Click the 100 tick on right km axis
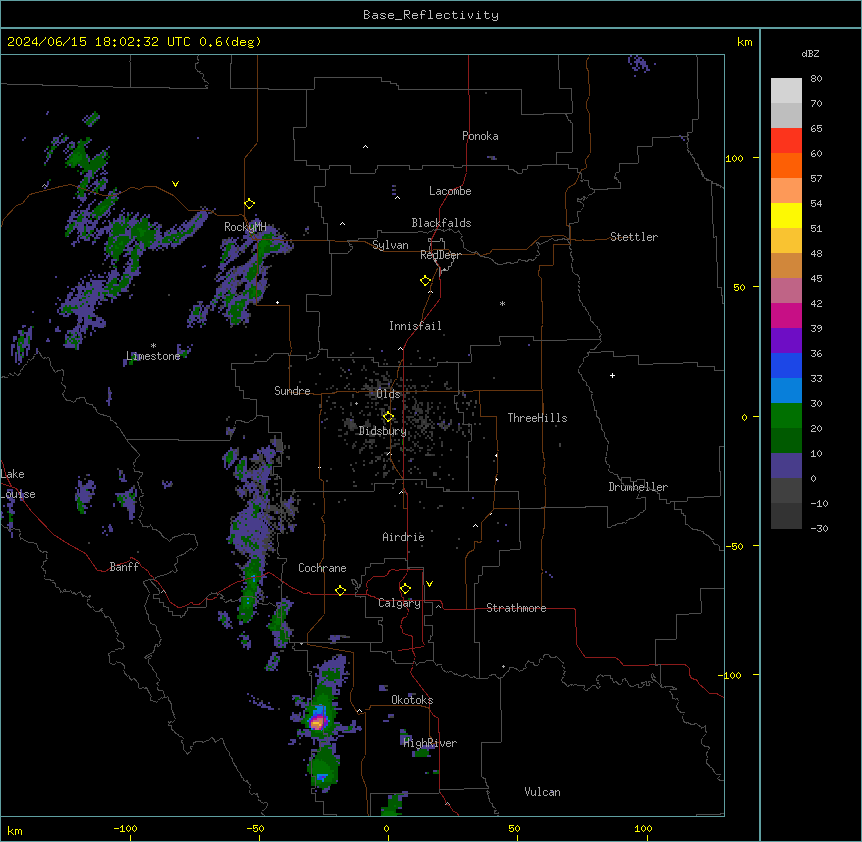 pyautogui.click(x=734, y=158)
